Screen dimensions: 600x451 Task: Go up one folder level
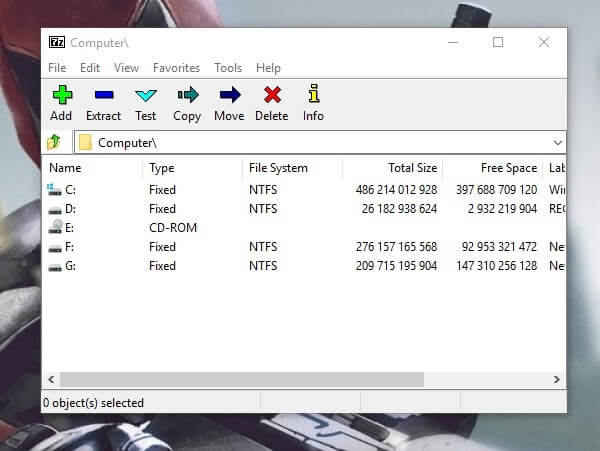(54, 142)
